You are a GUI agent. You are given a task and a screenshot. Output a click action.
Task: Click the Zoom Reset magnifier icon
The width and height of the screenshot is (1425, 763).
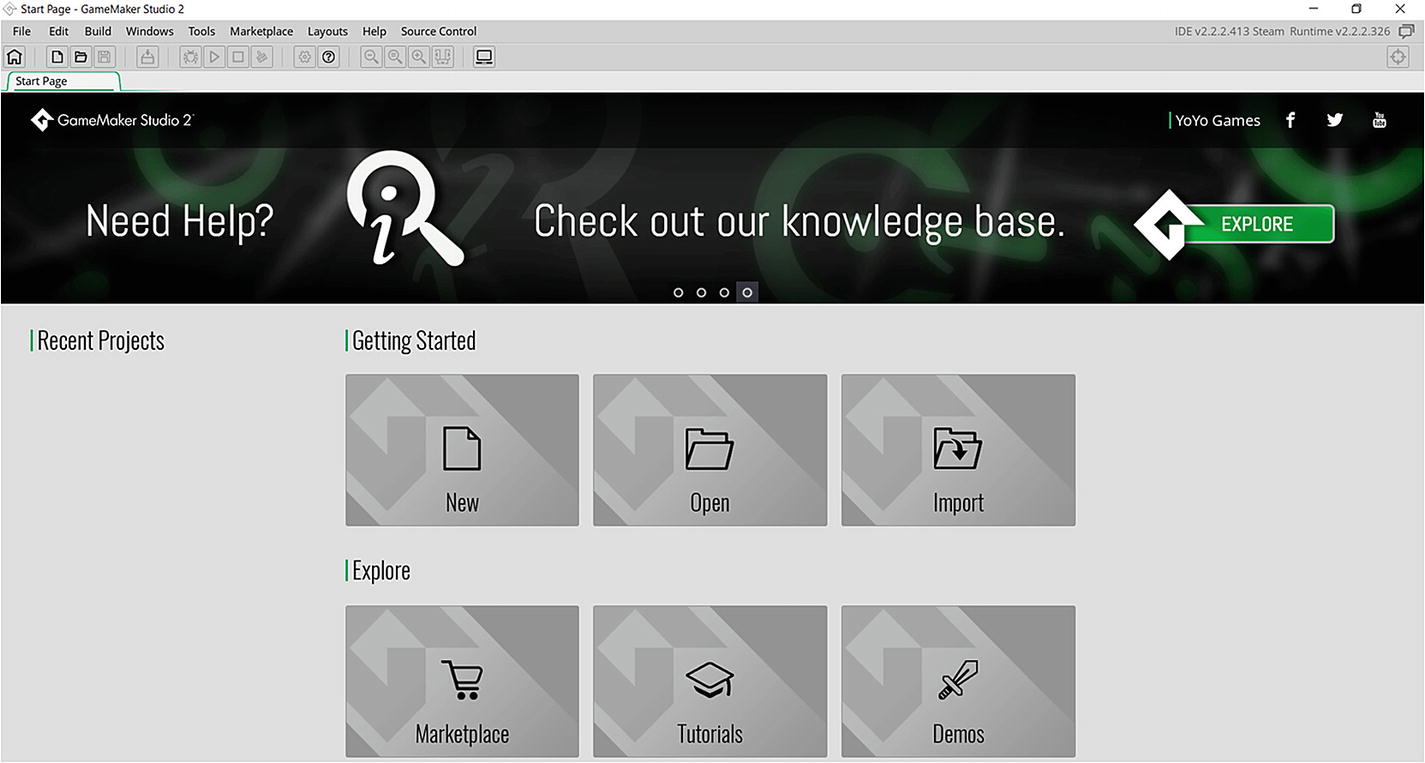(395, 57)
